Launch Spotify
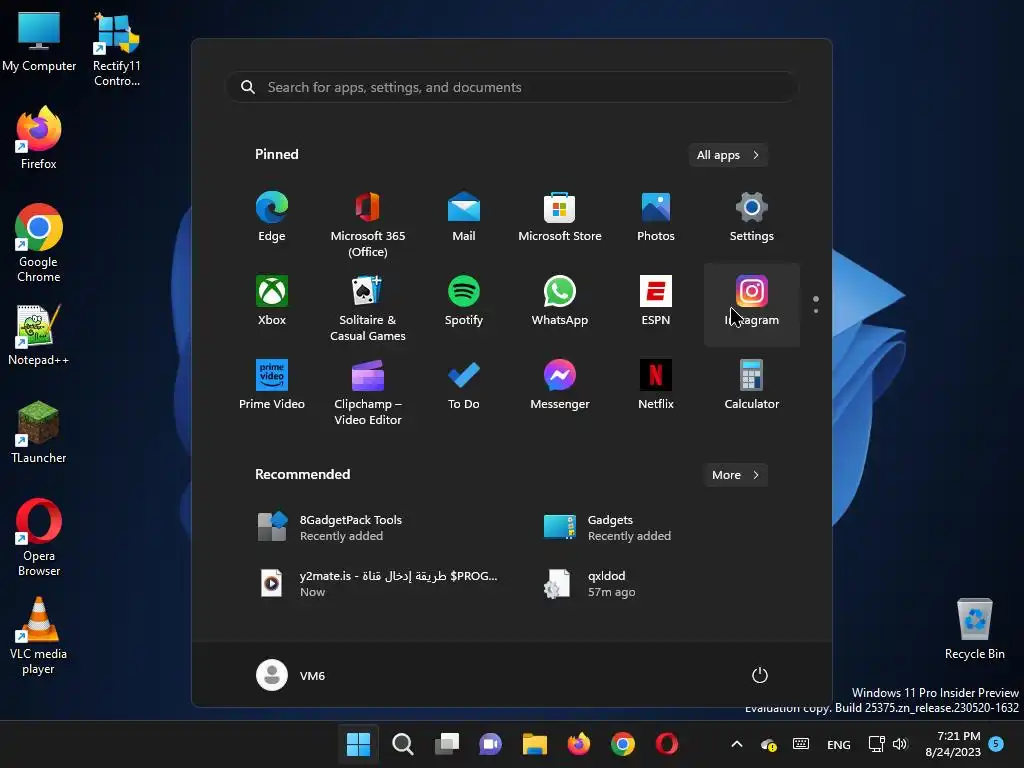This screenshot has width=1024, height=768. coord(464,302)
